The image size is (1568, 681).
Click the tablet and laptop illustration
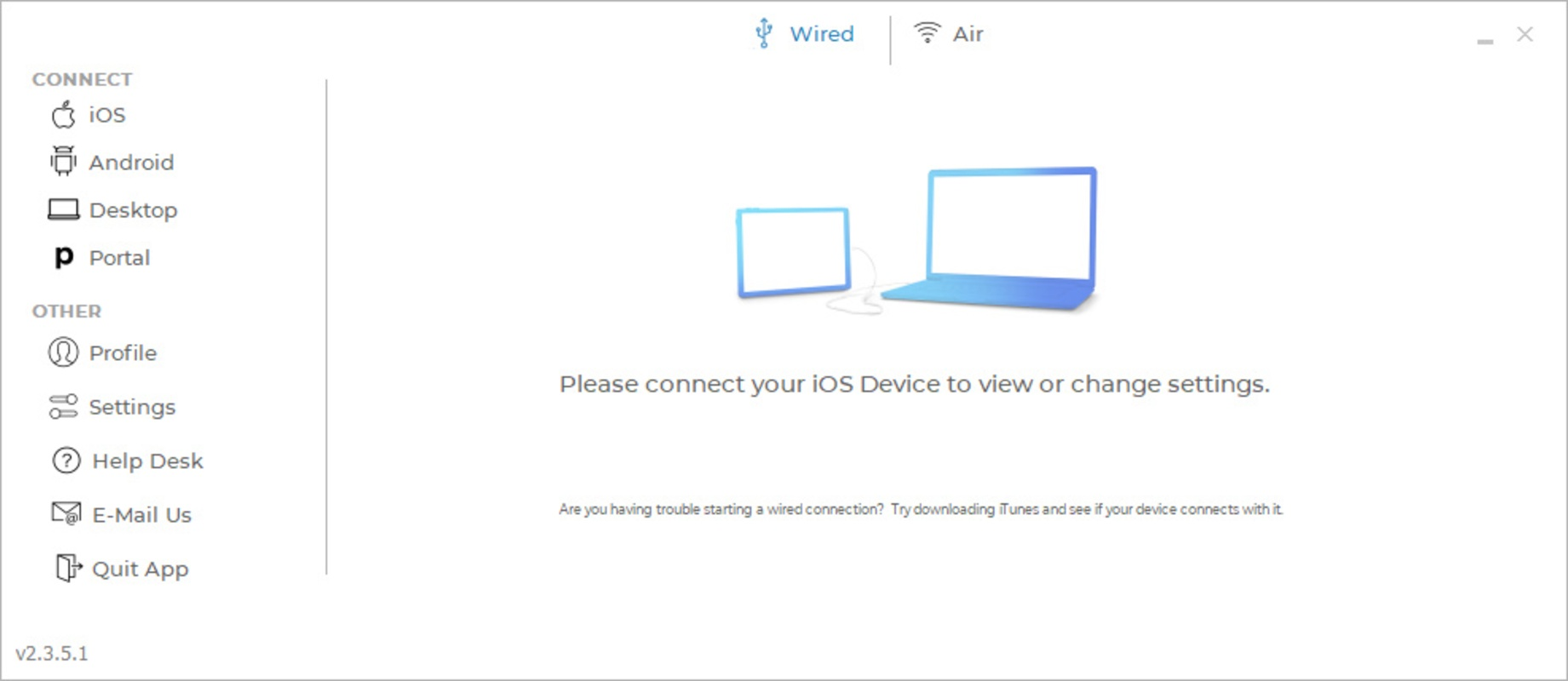[x=916, y=241]
